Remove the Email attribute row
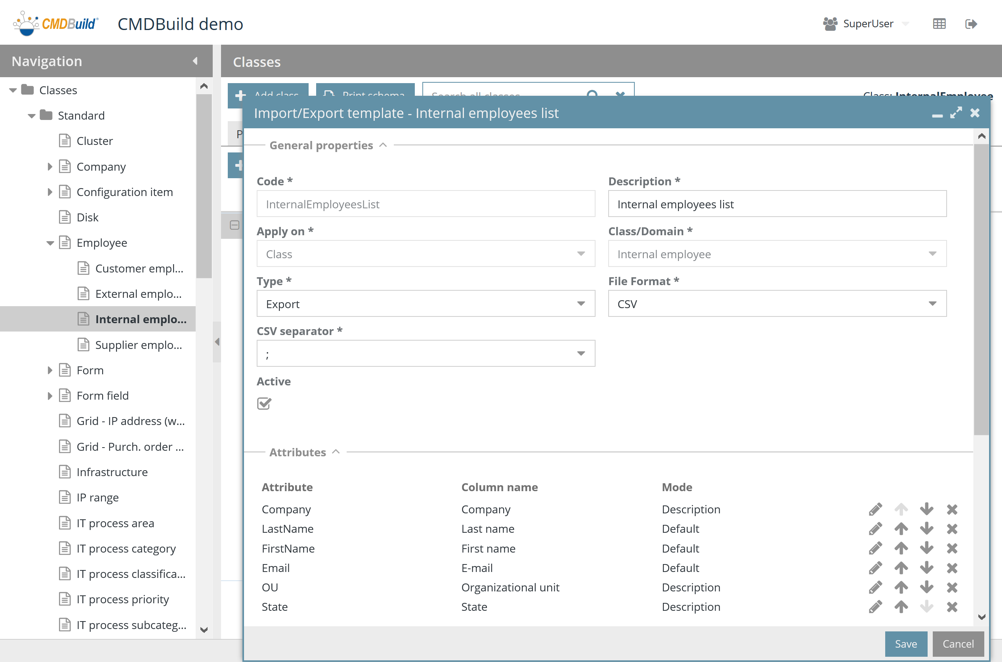Image resolution: width=1002 pixels, height=662 pixels. [x=952, y=568]
